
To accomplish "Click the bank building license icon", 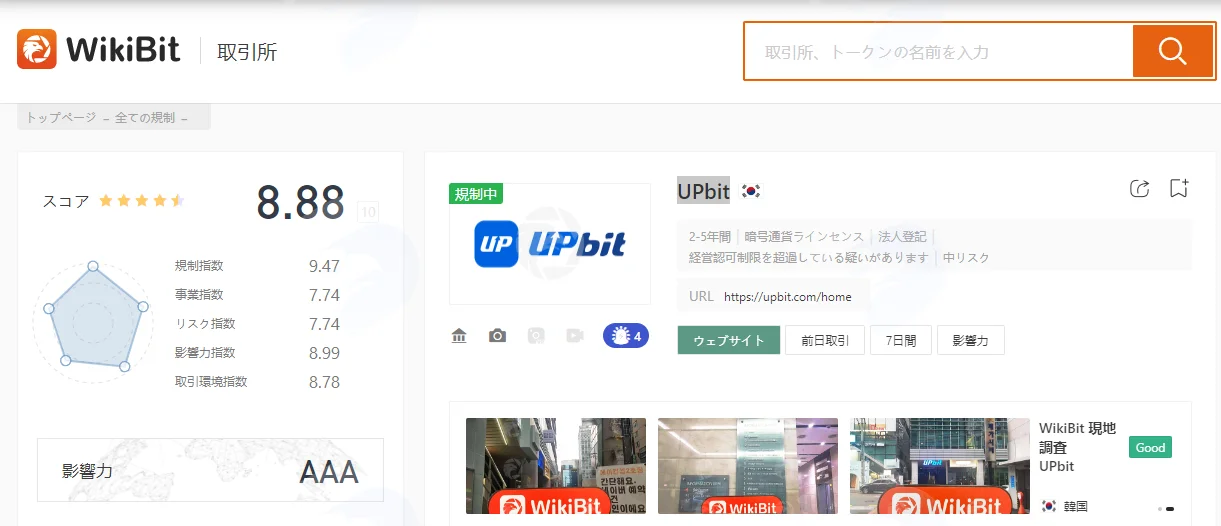I will 459,336.
